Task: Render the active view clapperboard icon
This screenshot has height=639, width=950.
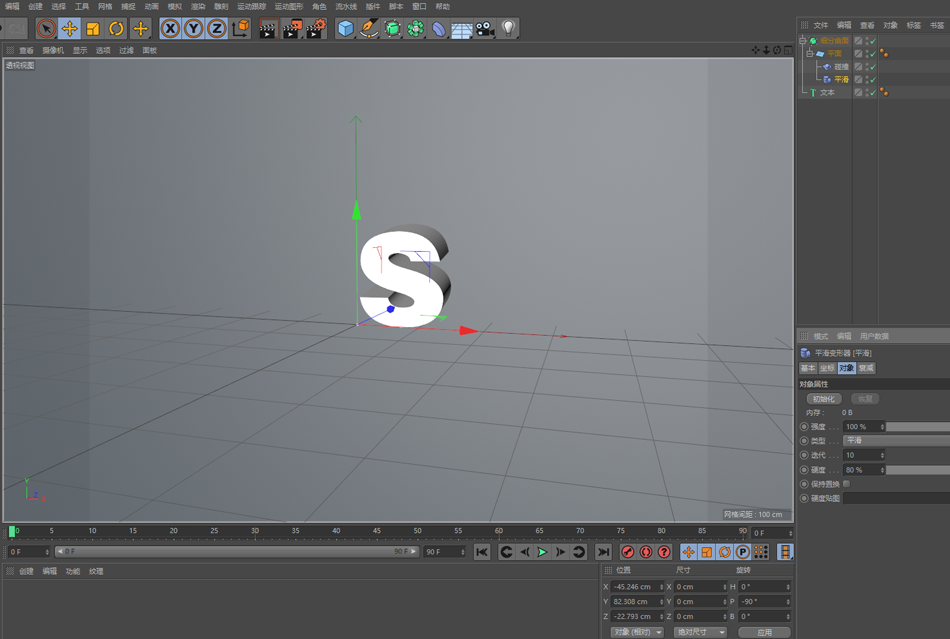Action: (268, 28)
